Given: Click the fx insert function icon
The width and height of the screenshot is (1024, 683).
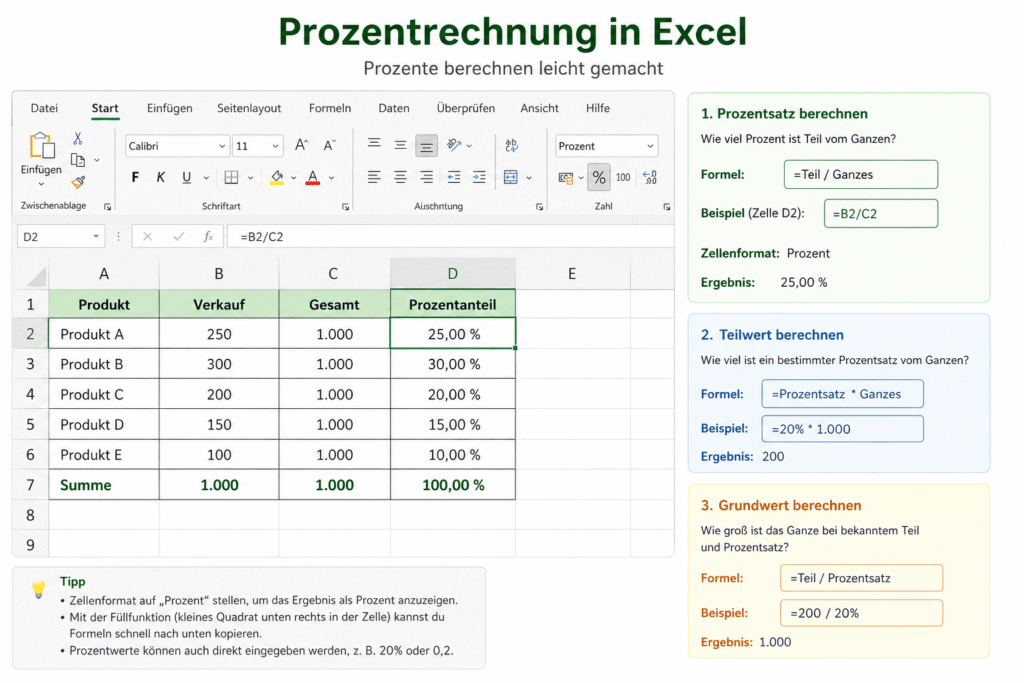Looking at the screenshot, I should [208, 236].
